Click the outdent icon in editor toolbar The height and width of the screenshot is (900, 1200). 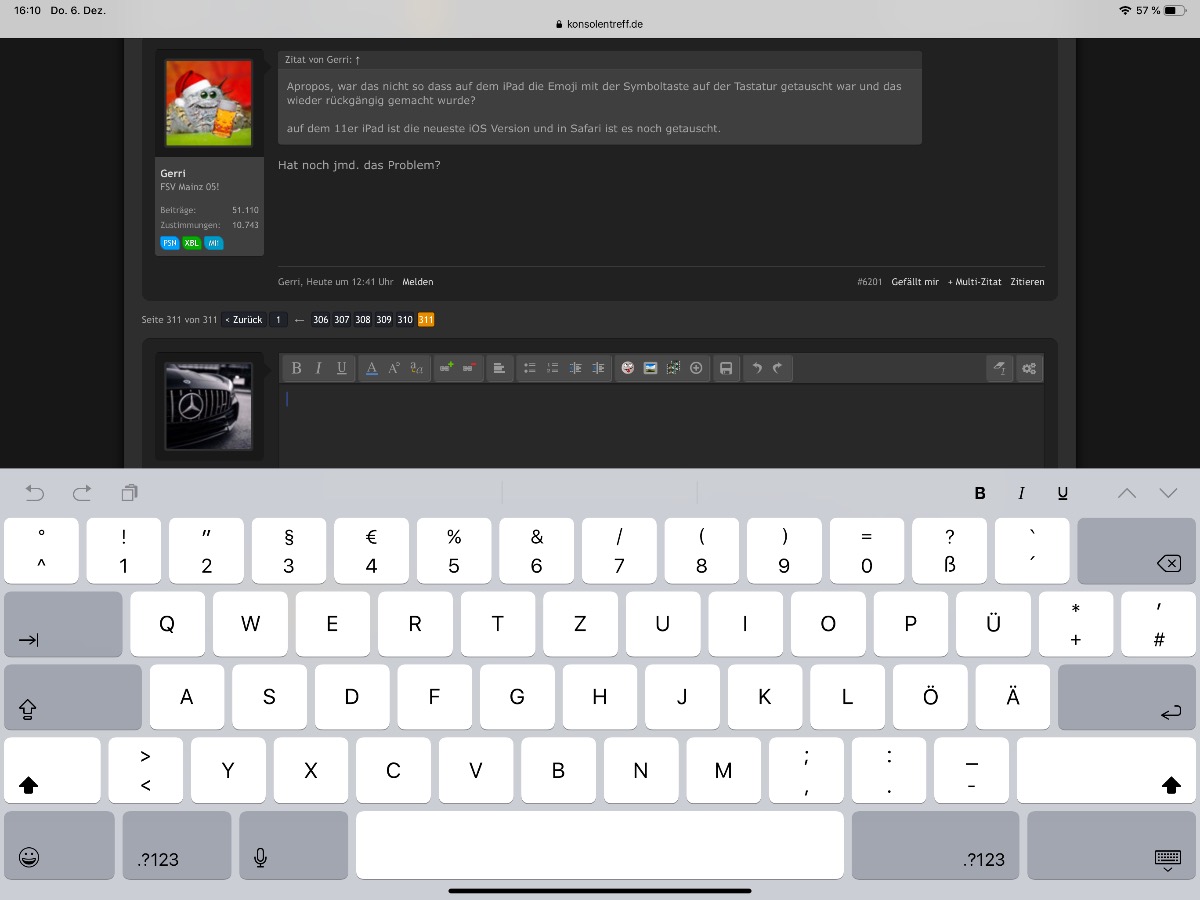point(575,368)
